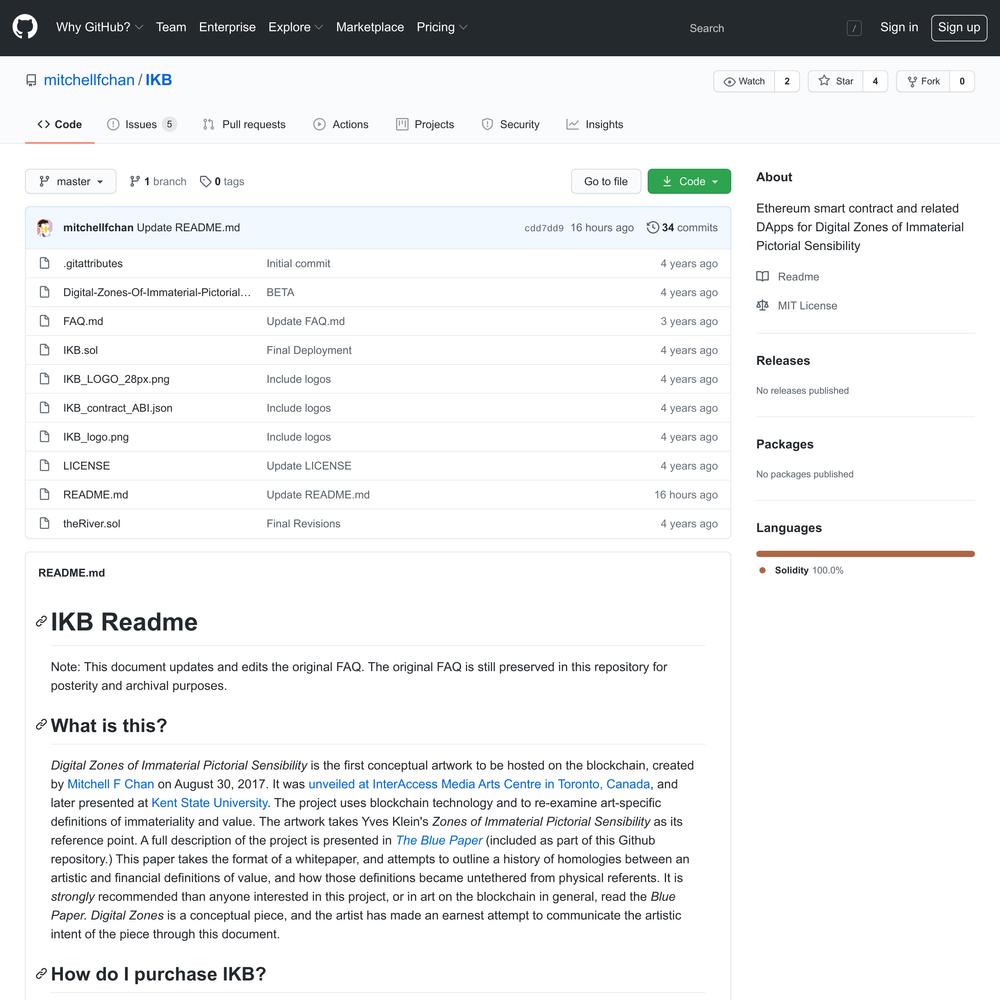The height and width of the screenshot is (1000, 1000).
Task: Open Mitchell F Chan link in readme
Action: tap(110, 784)
